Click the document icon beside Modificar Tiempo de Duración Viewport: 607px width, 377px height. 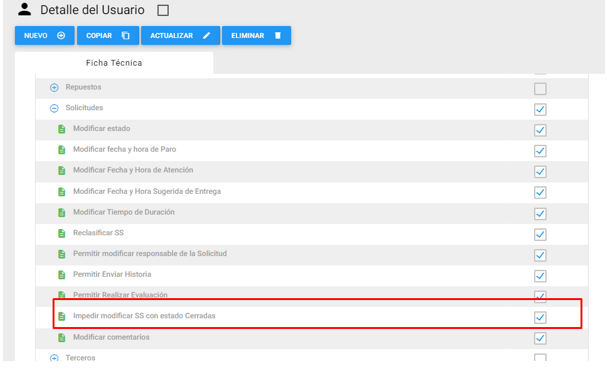click(62, 212)
